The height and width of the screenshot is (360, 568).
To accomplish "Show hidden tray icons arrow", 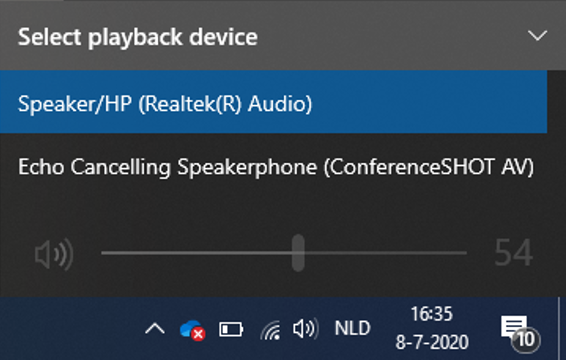I will (x=155, y=329).
